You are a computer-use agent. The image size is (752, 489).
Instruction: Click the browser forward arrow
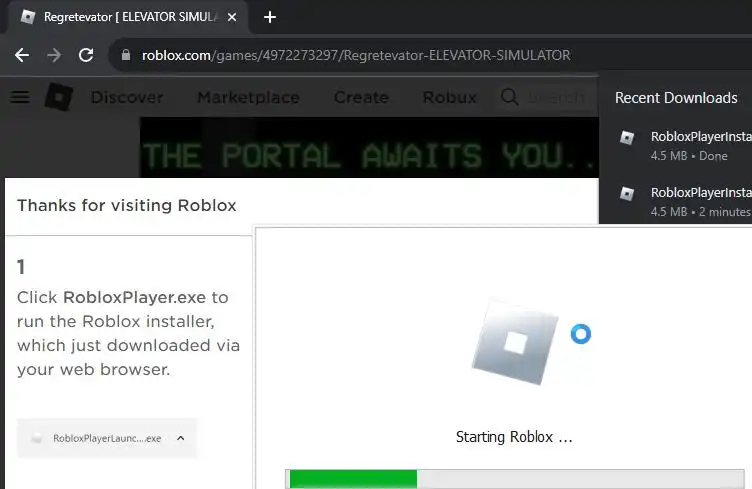54,55
